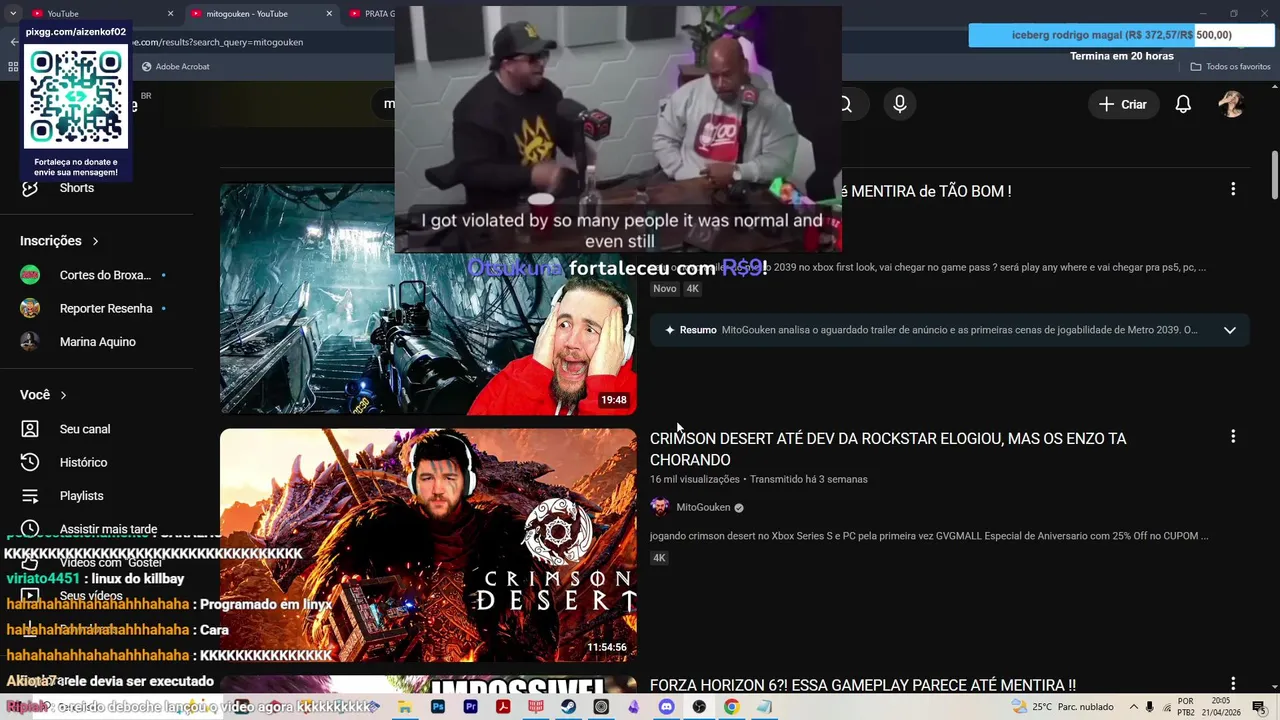
Task: Open Google Chrome from the taskbar
Action: pyautogui.click(x=731, y=707)
